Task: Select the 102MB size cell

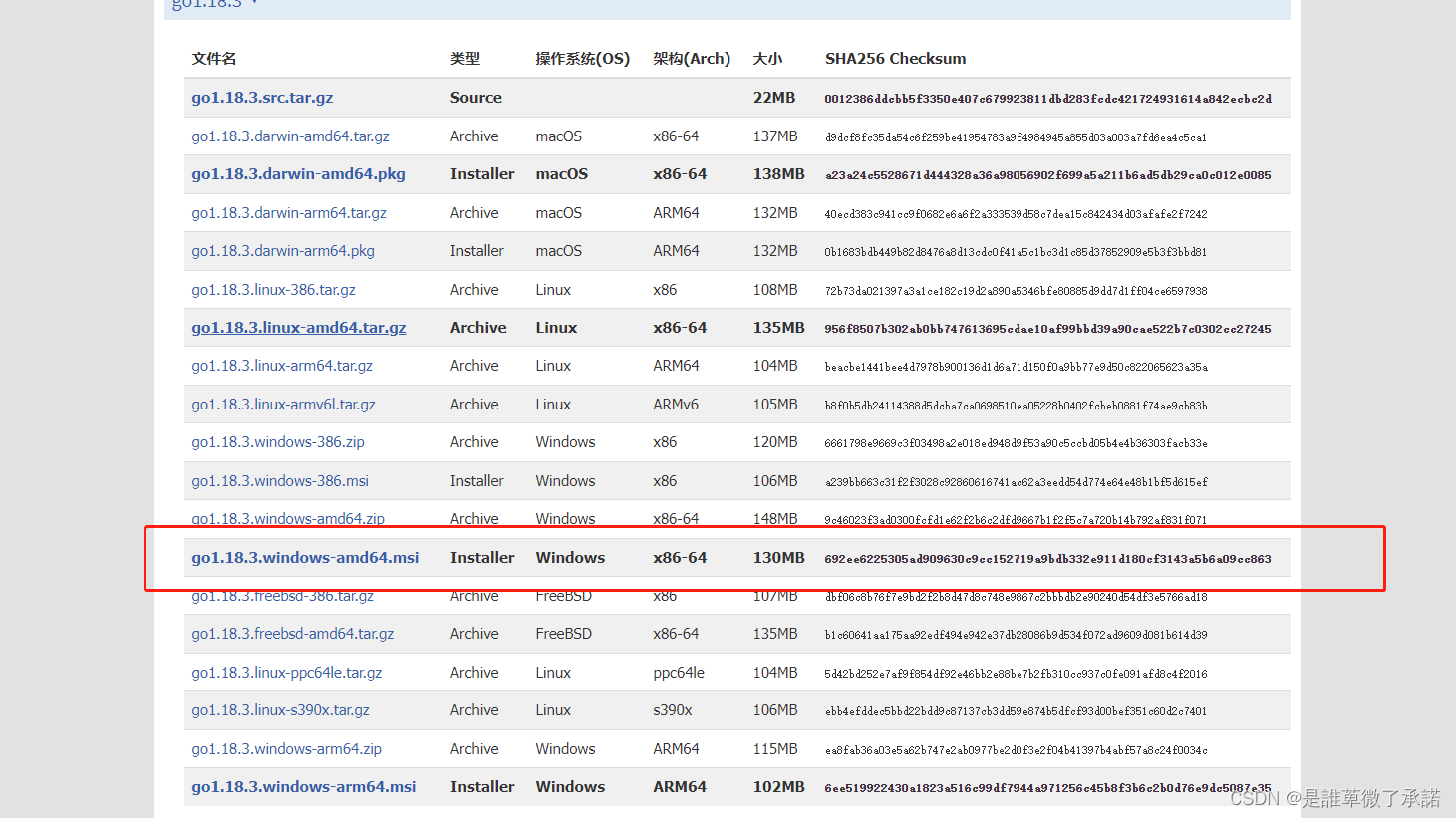Action: [x=779, y=787]
